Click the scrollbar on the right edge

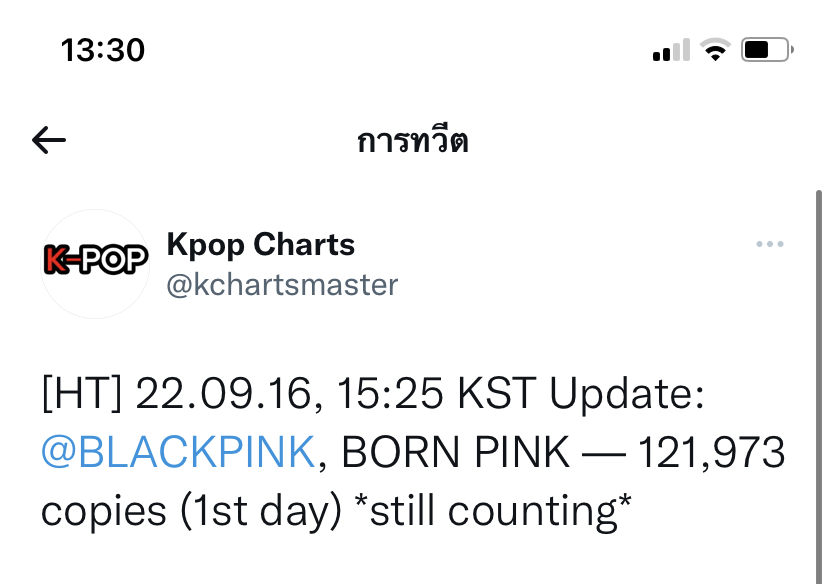tap(819, 380)
